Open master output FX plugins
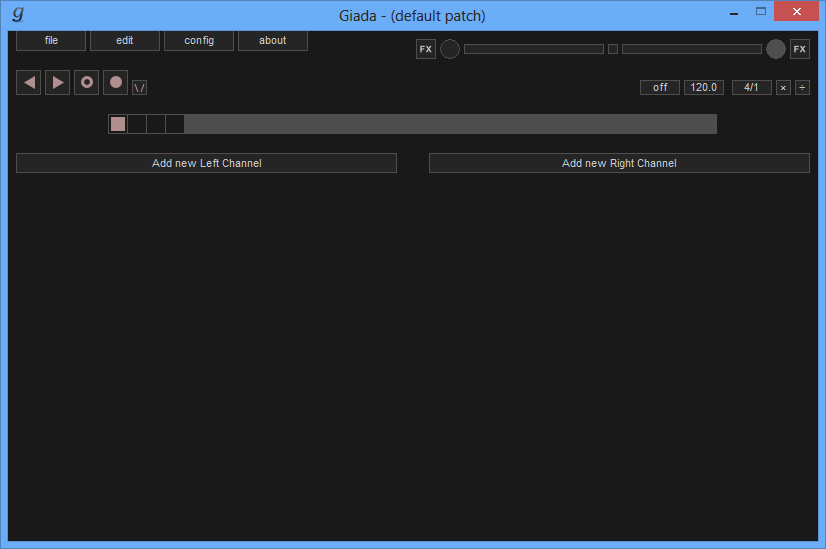 (x=800, y=49)
